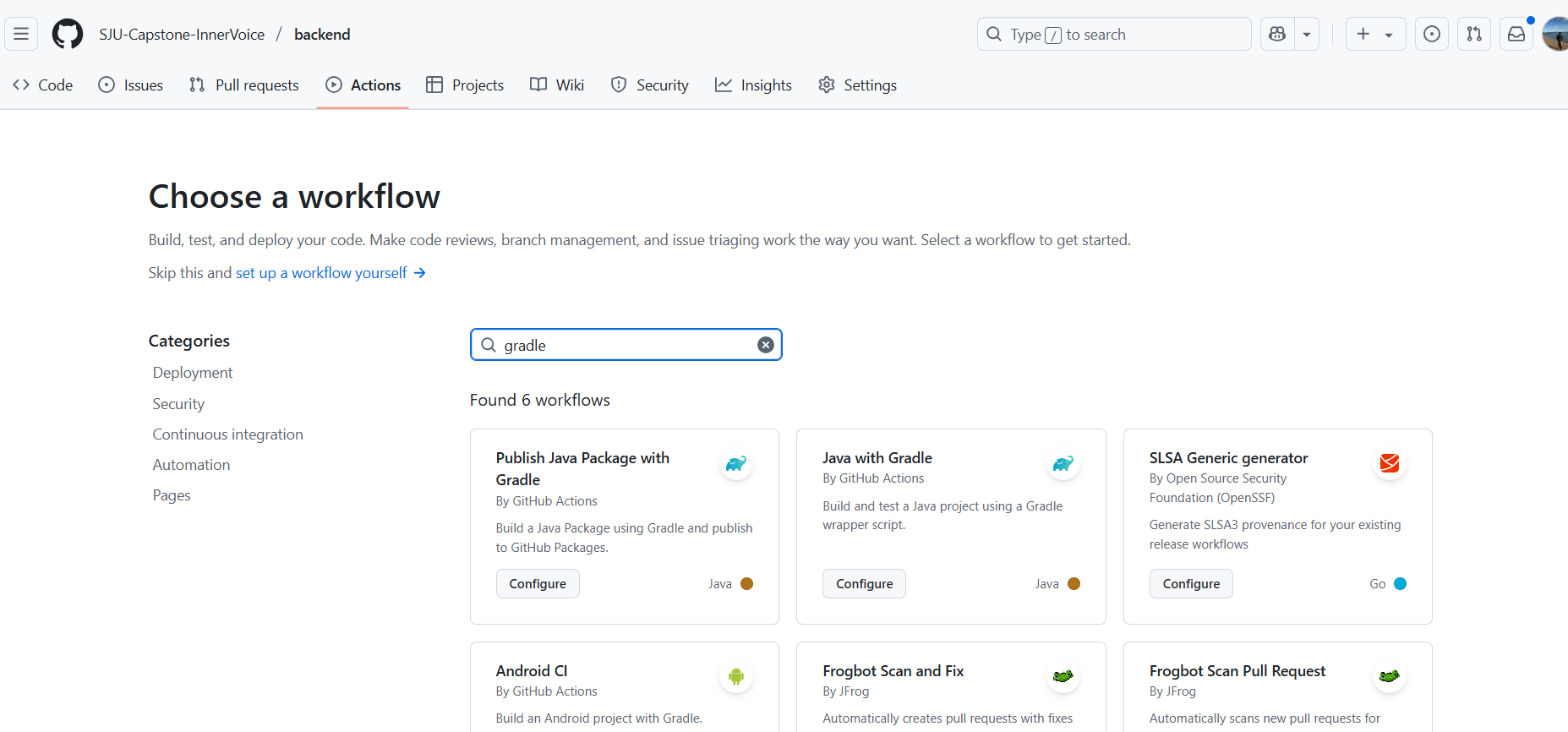
Task: Click Java color dot on Java with Gradle card
Action: pyautogui.click(x=1074, y=584)
